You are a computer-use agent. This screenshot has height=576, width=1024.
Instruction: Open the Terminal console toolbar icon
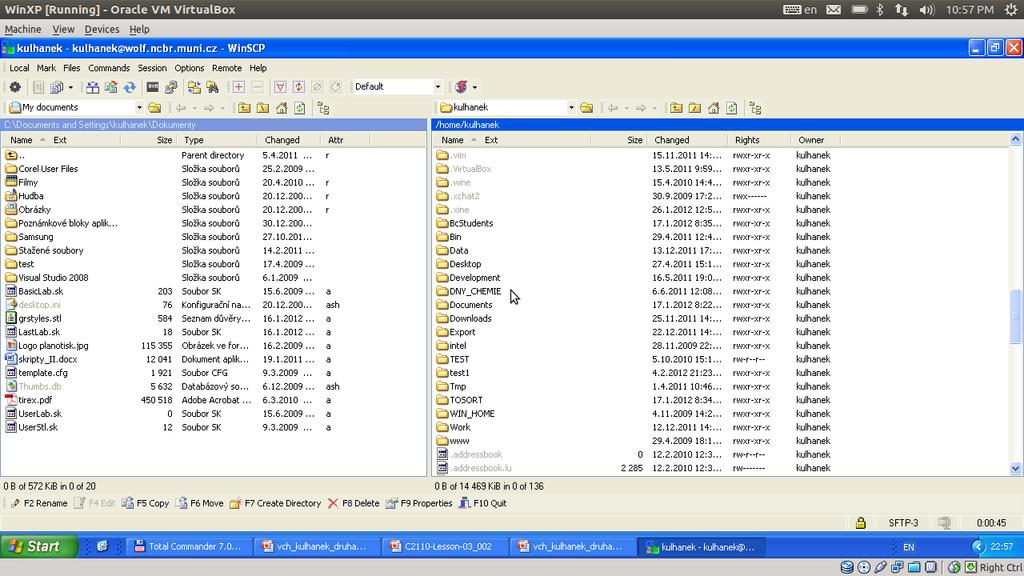153,87
